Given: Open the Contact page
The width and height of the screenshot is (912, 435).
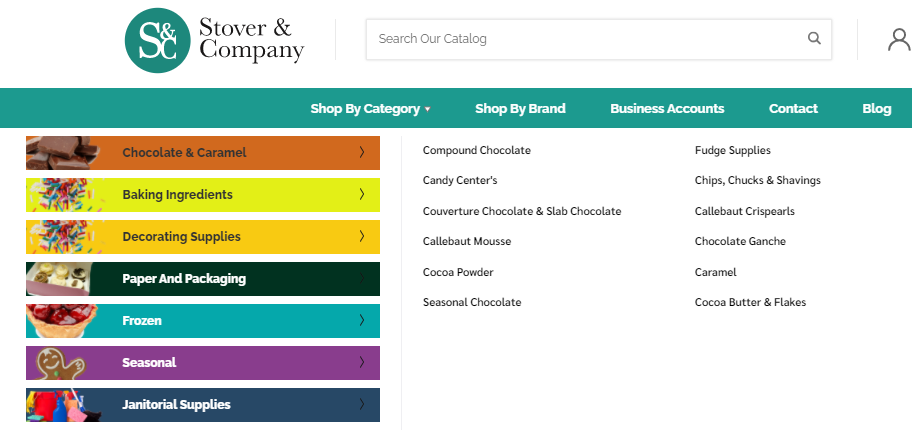Looking at the screenshot, I should point(793,109).
